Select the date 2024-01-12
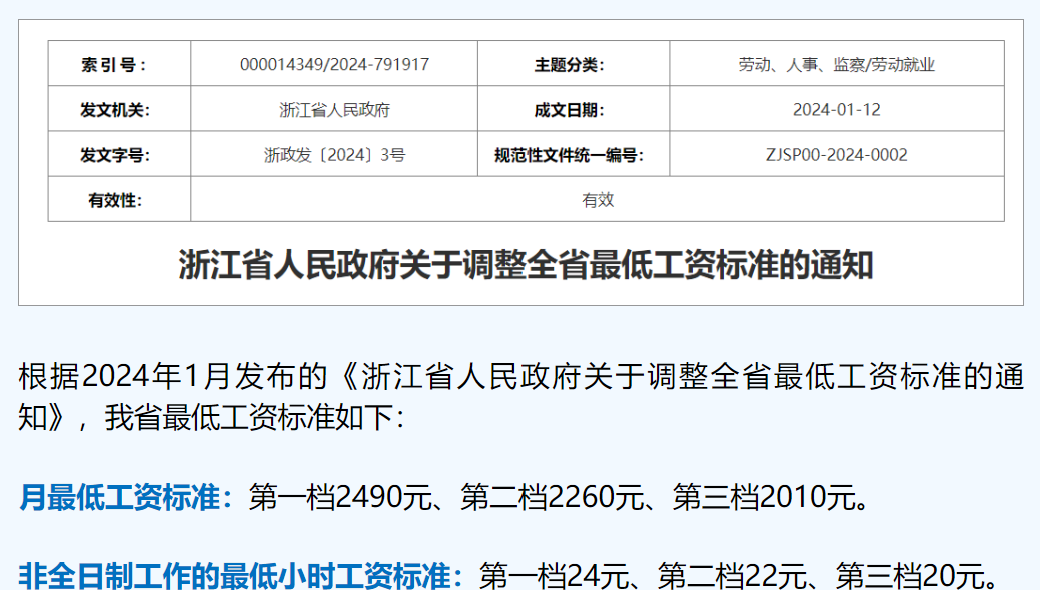1040x590 pixels. 836,110
